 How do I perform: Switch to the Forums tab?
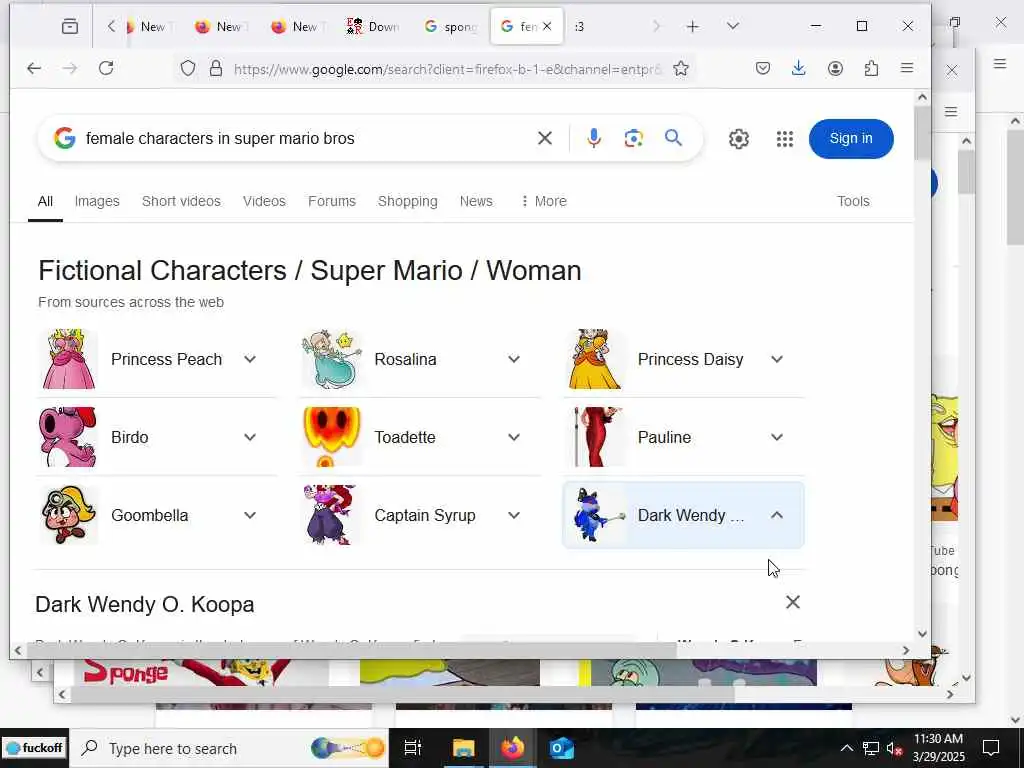(x=332, y=201)
